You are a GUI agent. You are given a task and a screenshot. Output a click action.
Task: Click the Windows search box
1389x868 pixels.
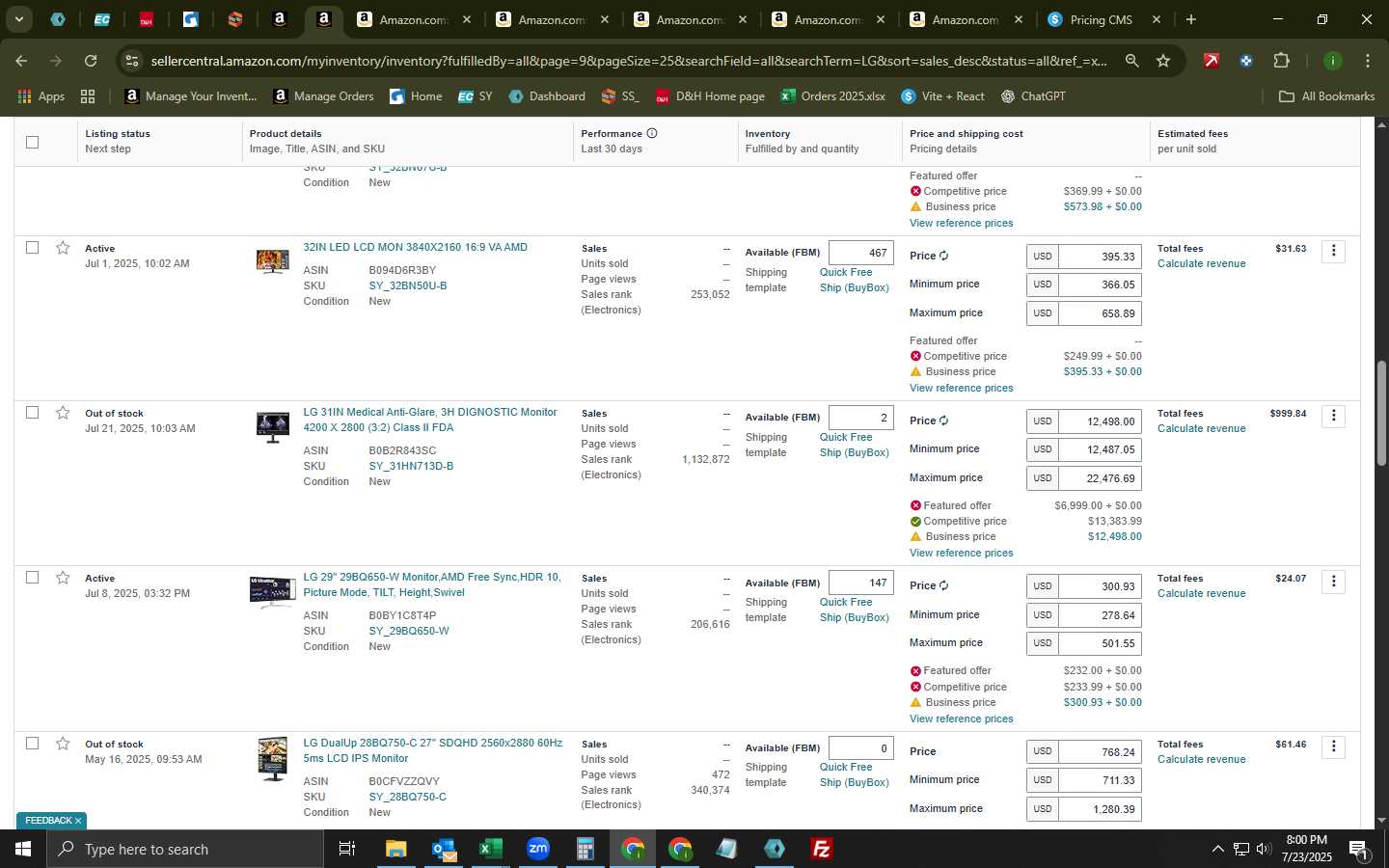click(x=185, y=849)
